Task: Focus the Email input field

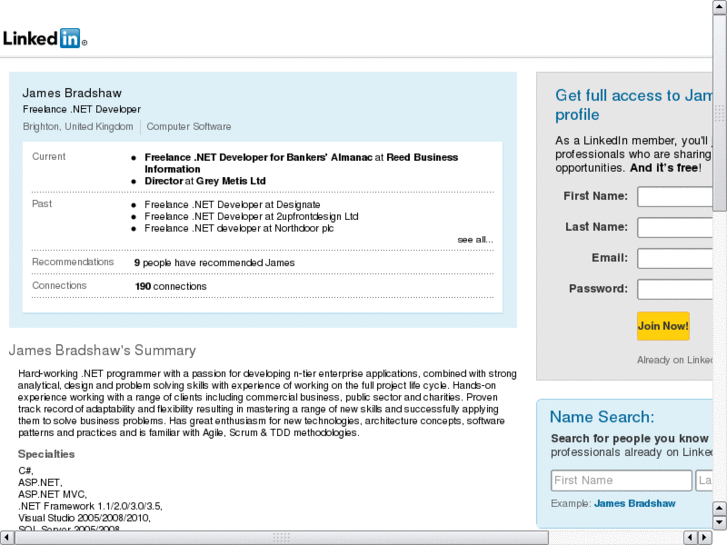Action: tap(675, 258)
